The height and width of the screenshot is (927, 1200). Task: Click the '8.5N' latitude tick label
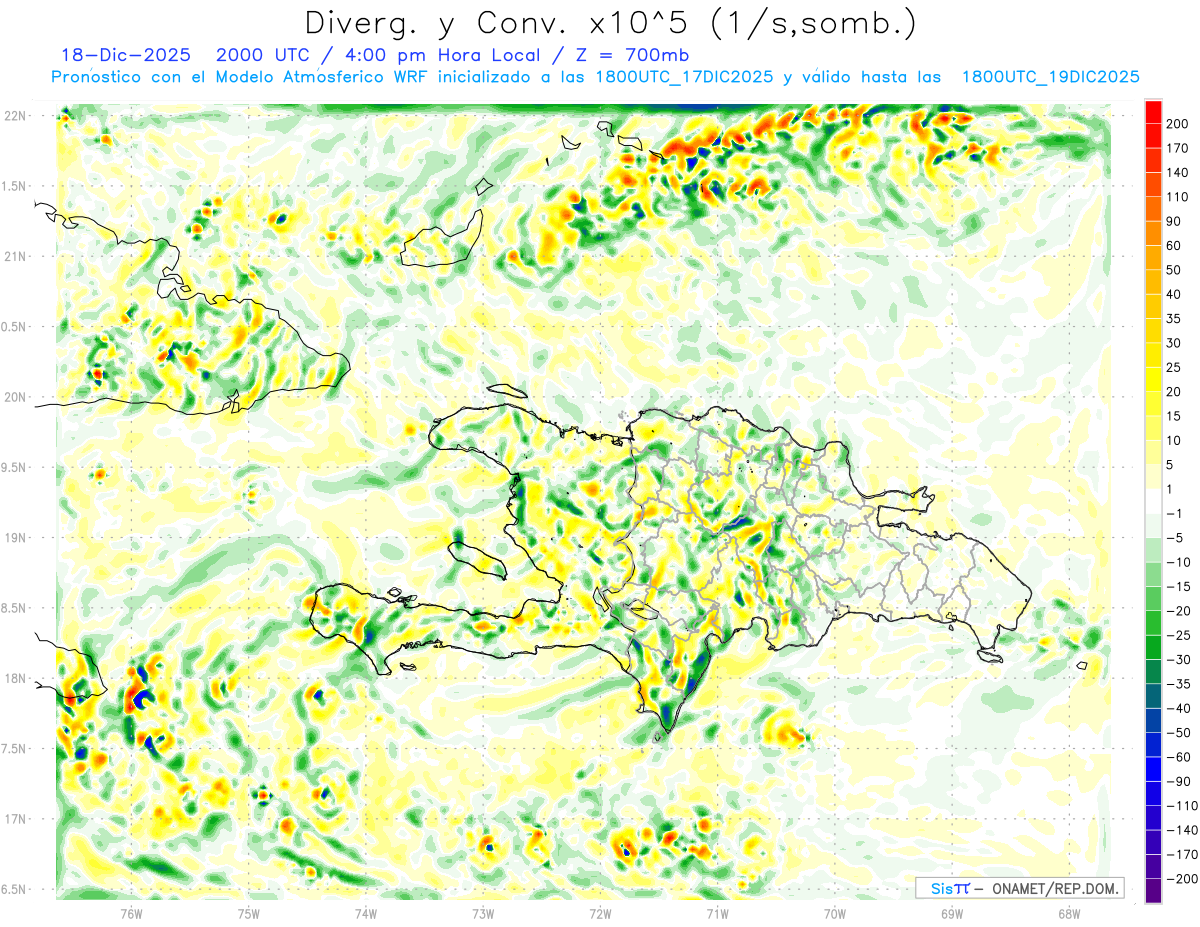tap(14, 608)
